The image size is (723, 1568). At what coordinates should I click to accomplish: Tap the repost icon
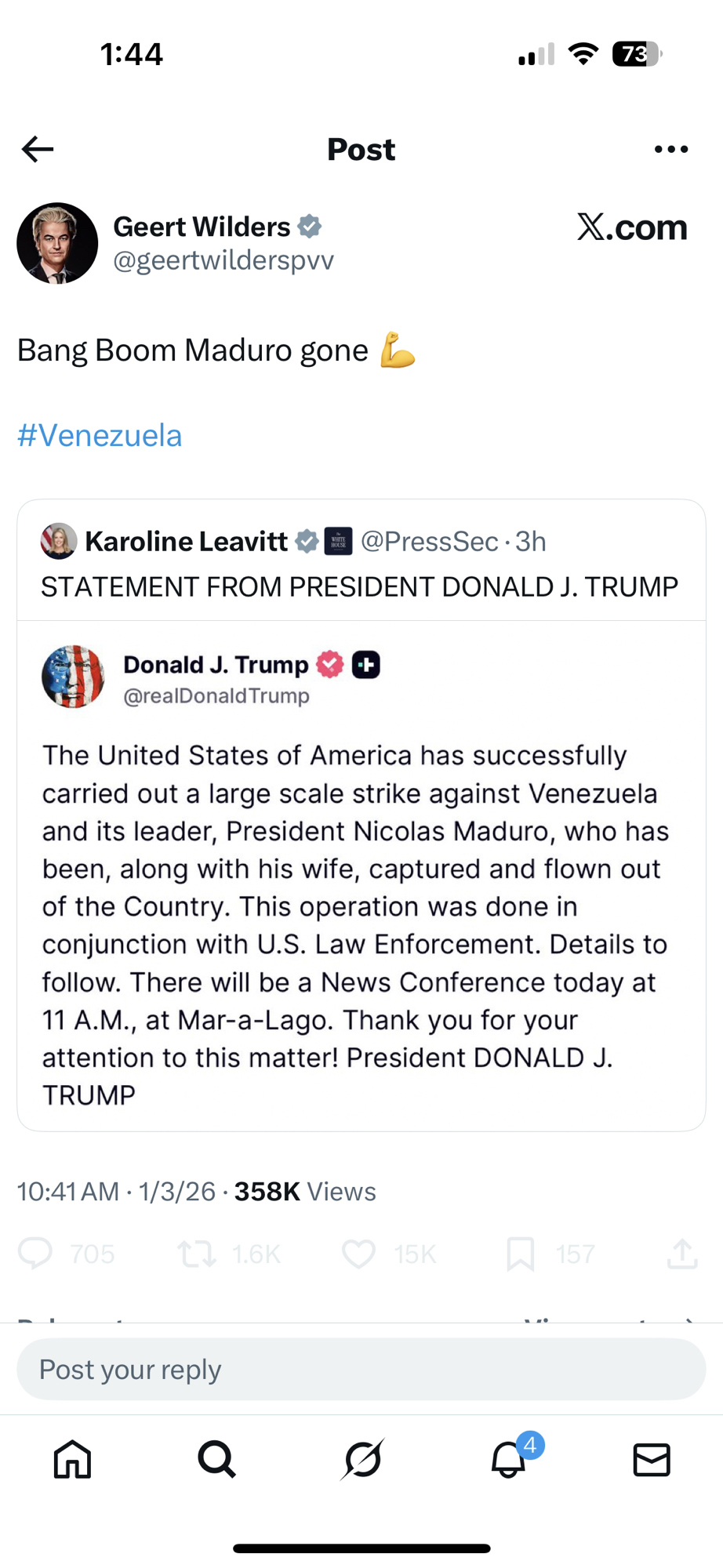197,1254
